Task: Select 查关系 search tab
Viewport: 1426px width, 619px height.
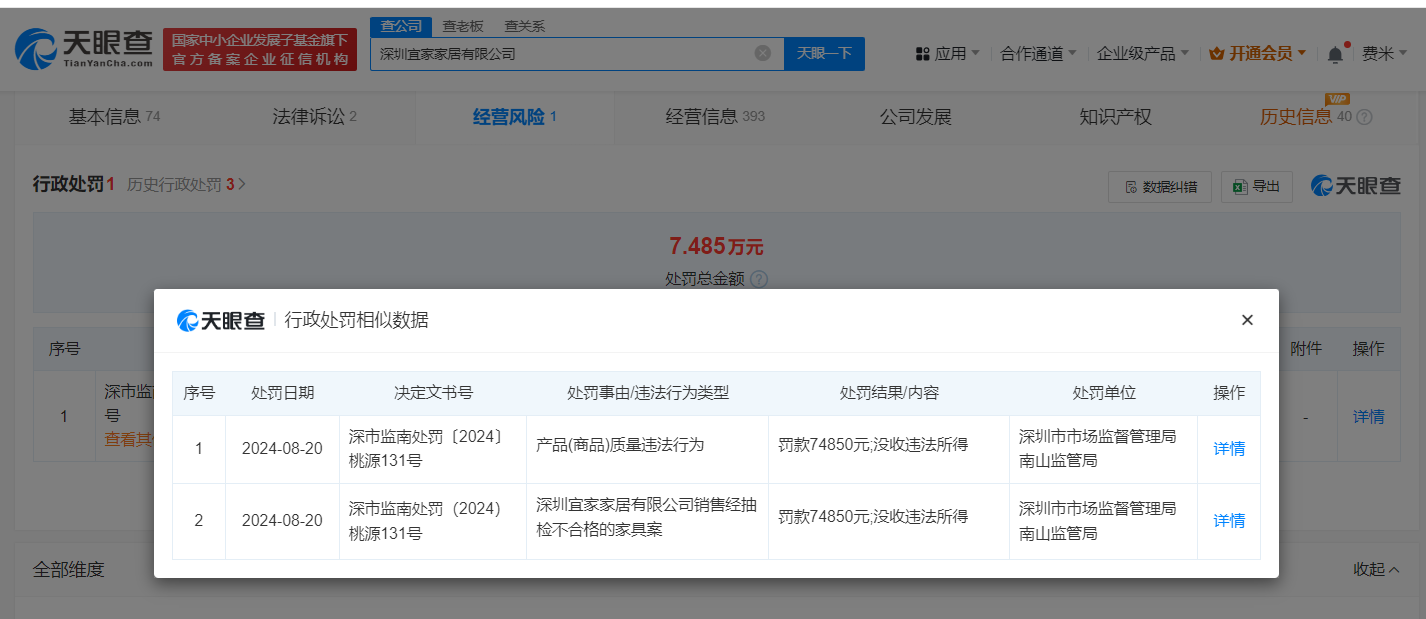Action: coord(524,26)
